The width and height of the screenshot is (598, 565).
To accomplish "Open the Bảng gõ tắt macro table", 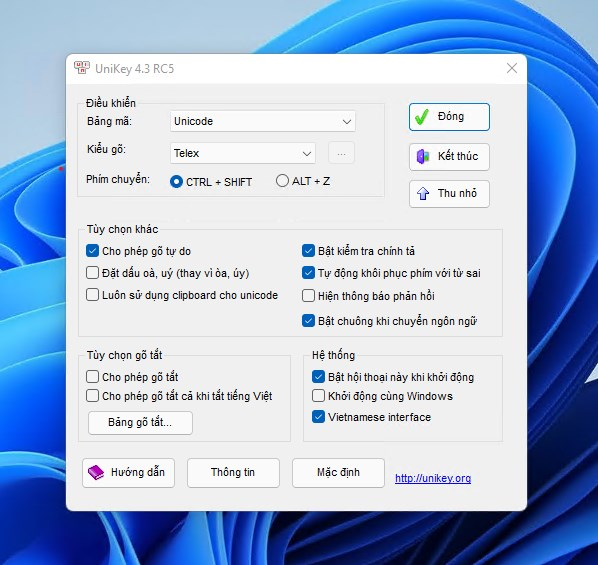I will (140, 422).
